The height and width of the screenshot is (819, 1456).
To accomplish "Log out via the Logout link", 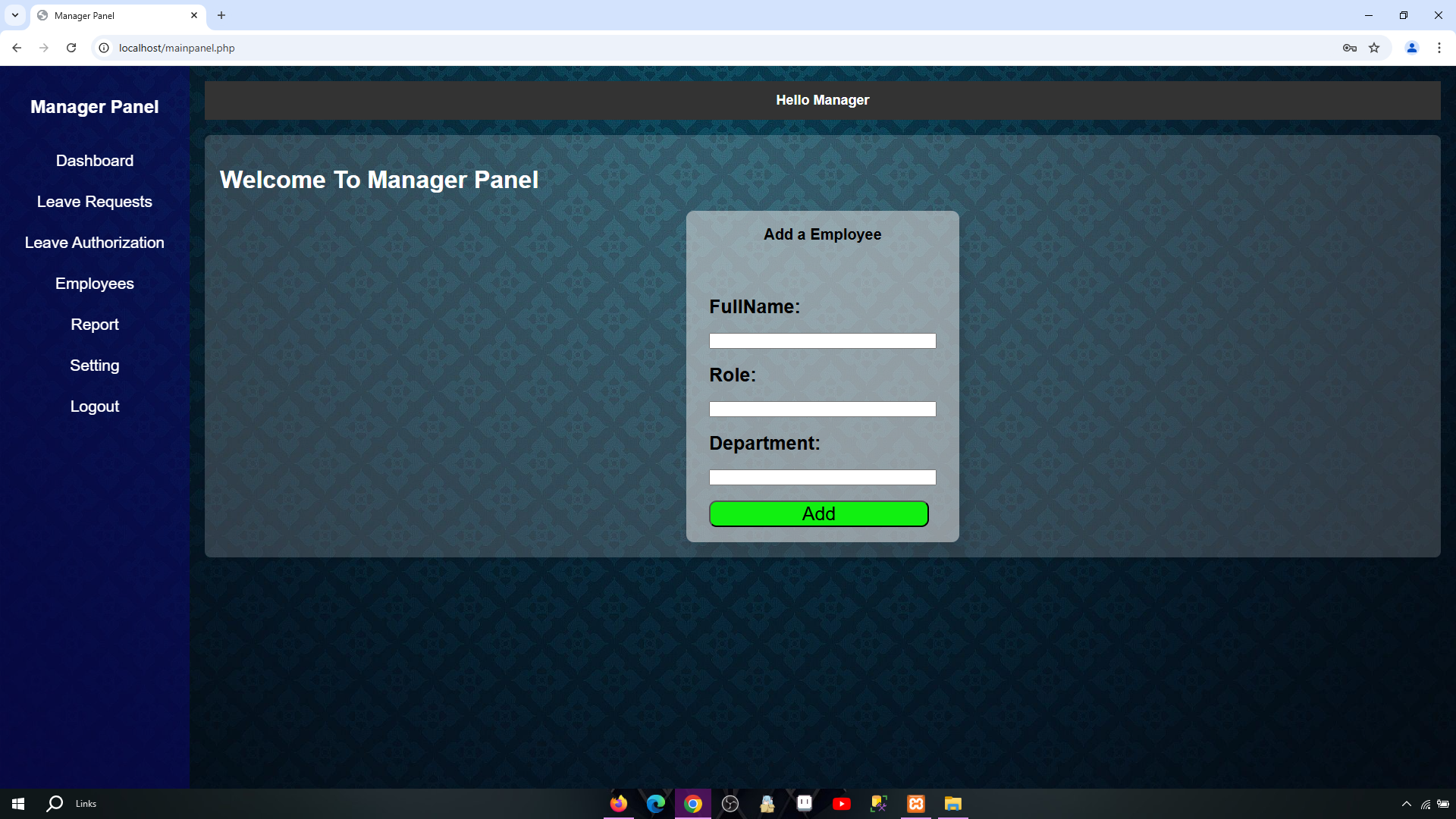I will point(94,406).
